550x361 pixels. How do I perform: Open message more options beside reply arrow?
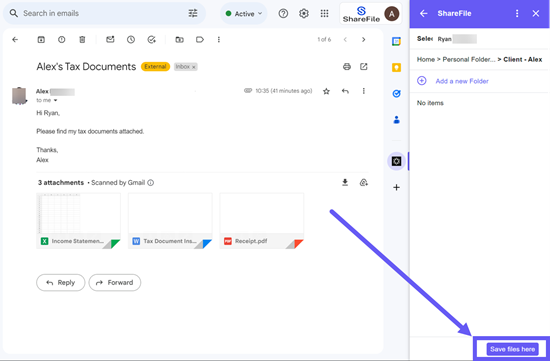(363, 91)
